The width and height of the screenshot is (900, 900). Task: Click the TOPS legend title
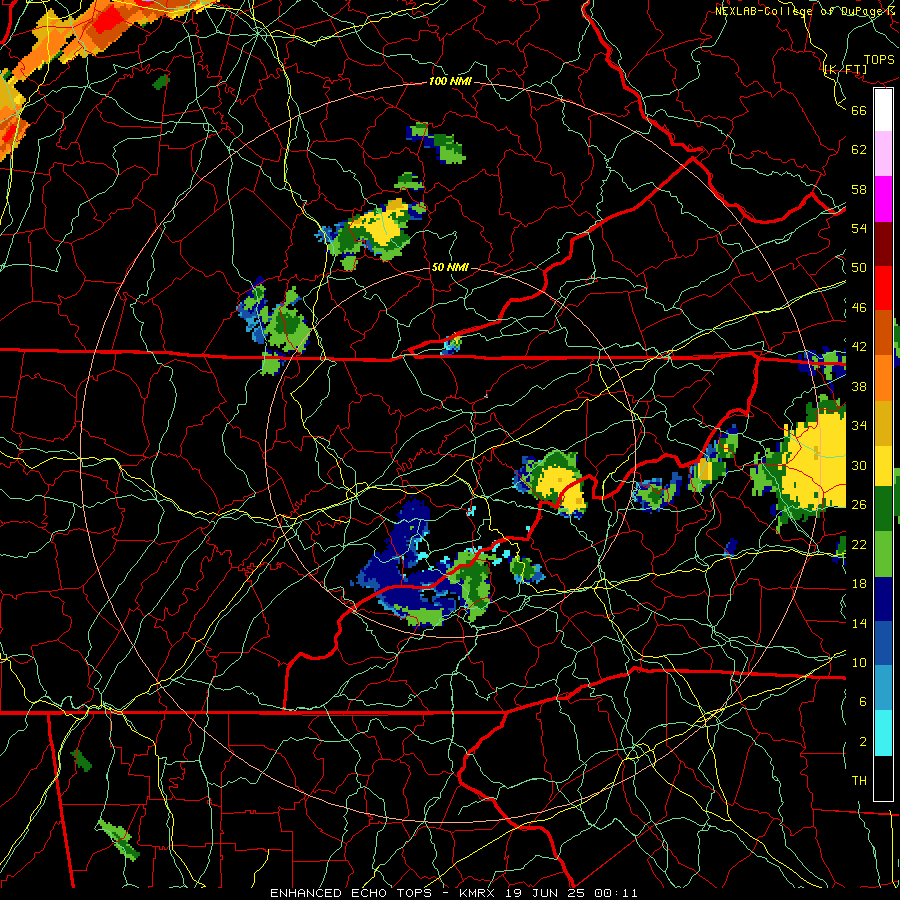tap(879, 60)
